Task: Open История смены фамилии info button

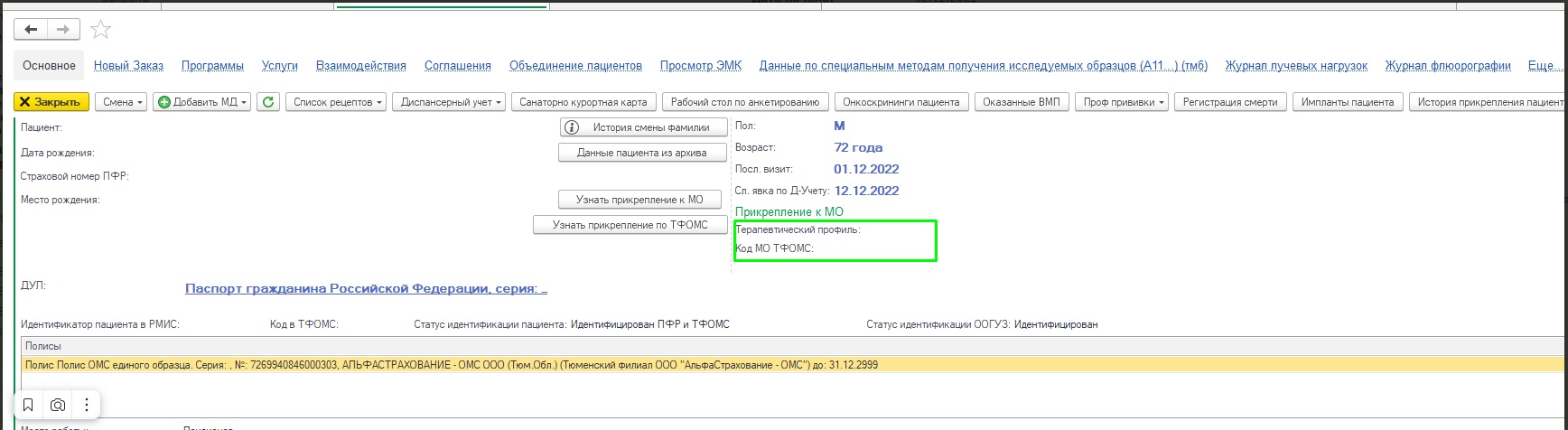Action: click(642, 127)
